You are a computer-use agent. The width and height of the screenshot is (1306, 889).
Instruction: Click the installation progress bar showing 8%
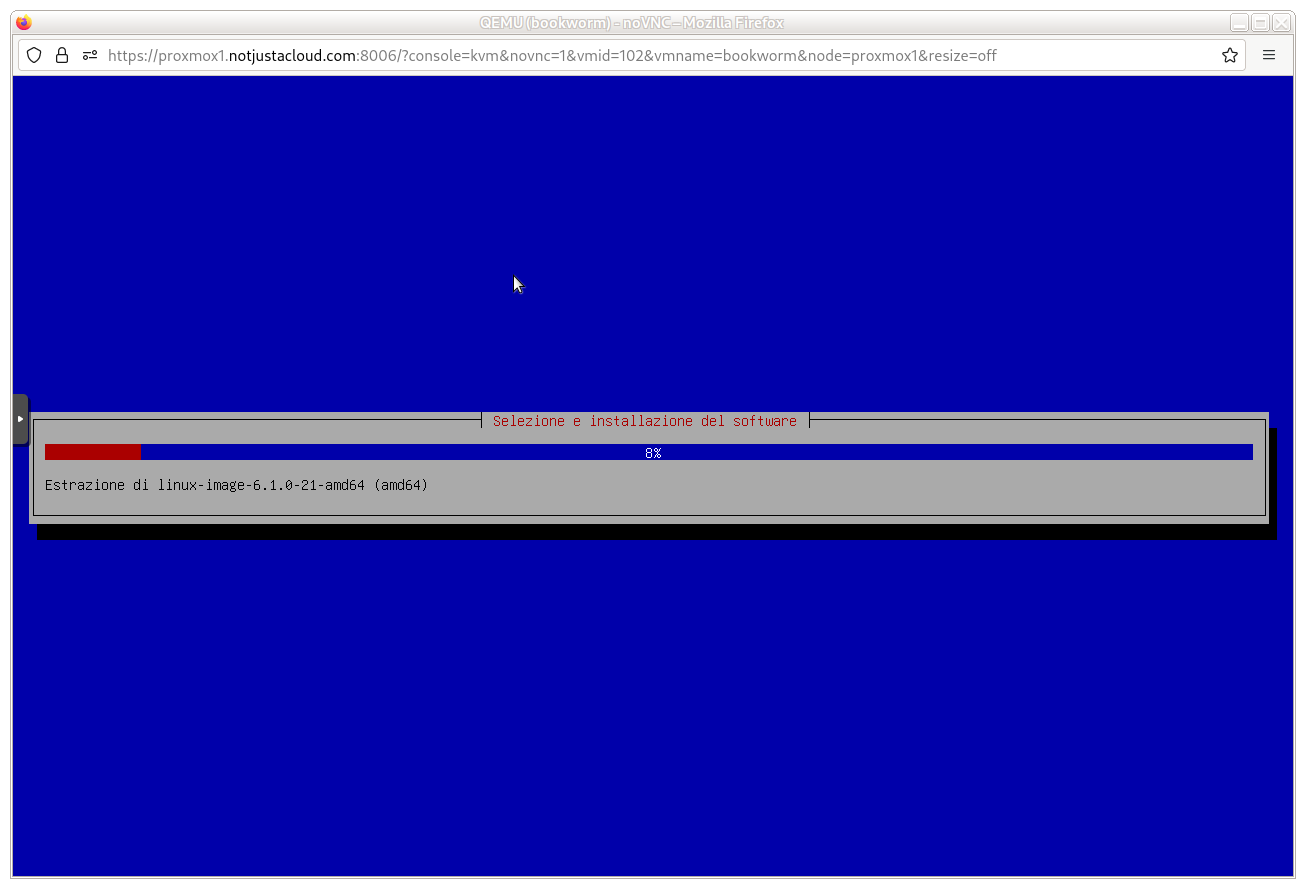pos(649,452)
